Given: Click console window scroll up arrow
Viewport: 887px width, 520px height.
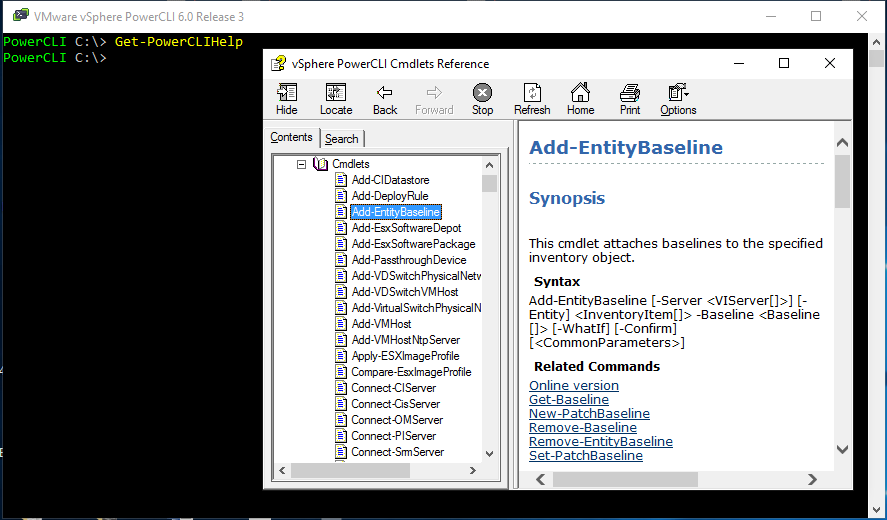Looking at the screenshot, I should pos(876,41).
